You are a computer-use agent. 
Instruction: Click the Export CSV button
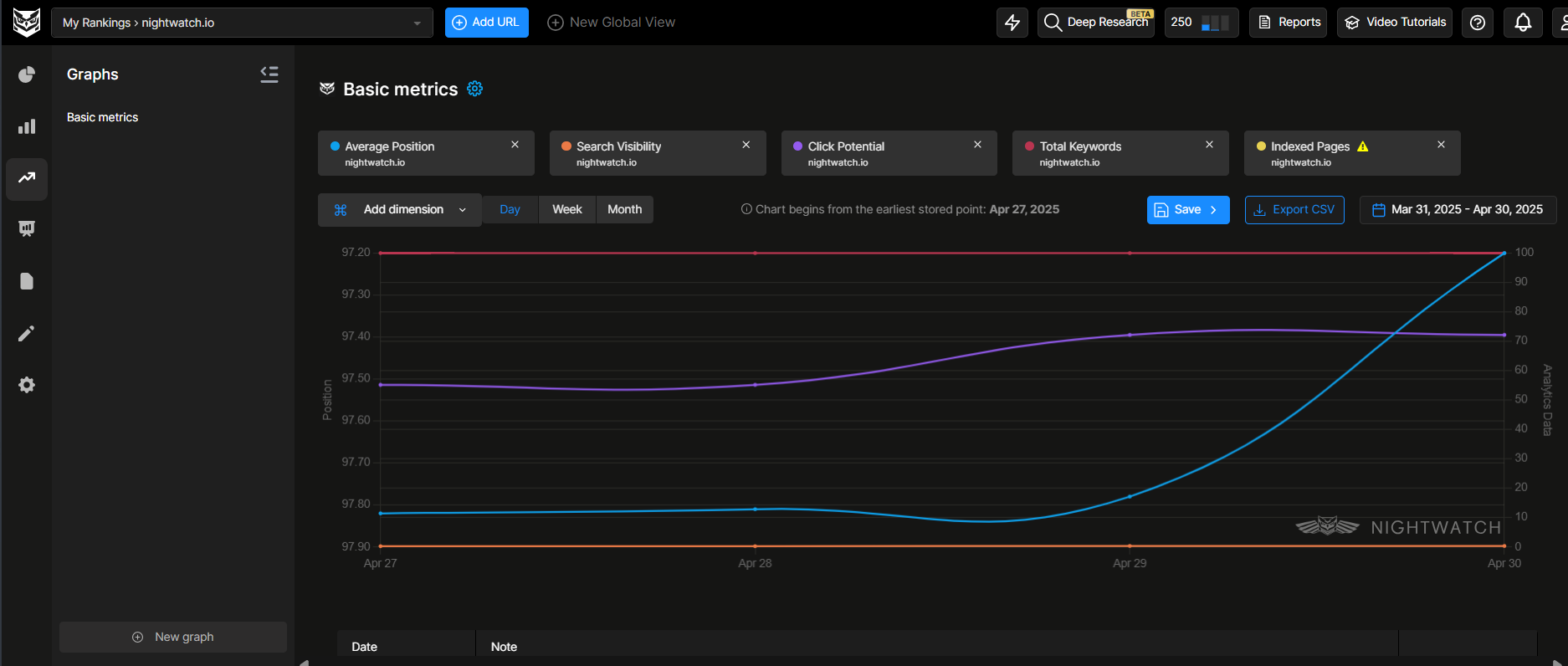click(1294, 210)
